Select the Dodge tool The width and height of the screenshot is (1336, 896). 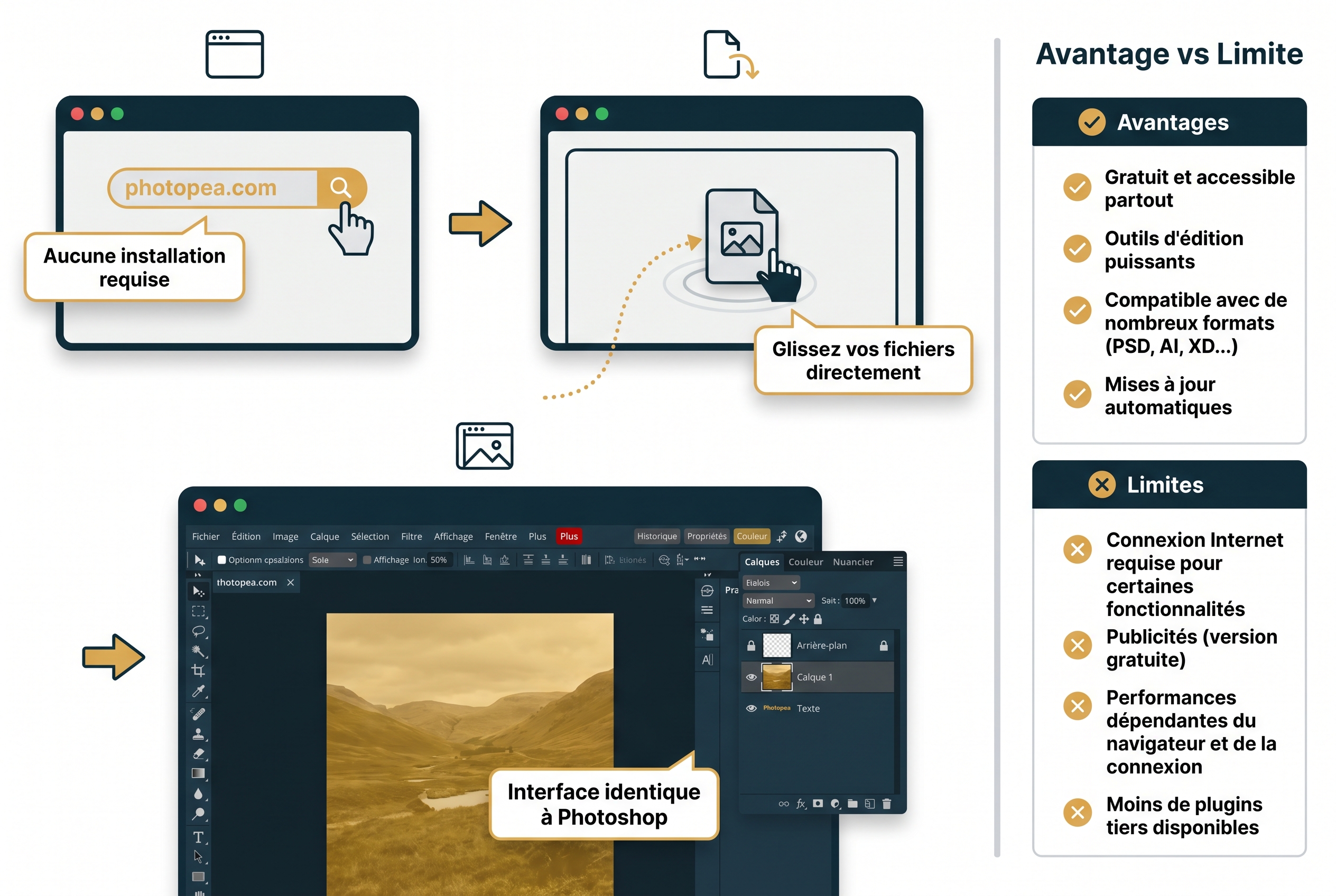tap(198, 814)
